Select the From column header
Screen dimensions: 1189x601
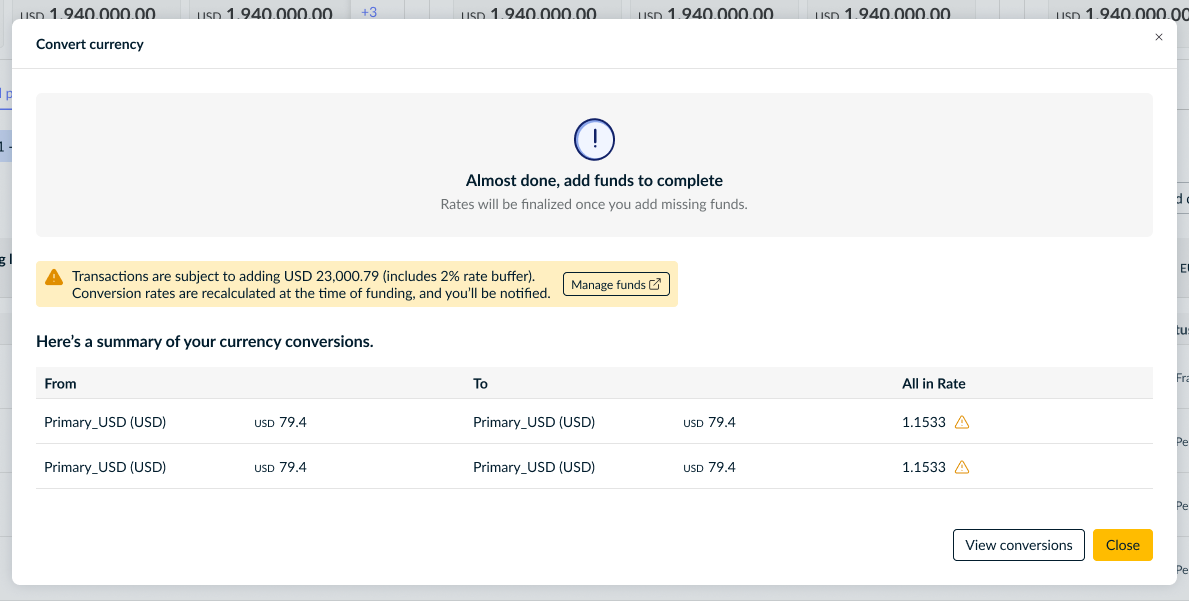click(x=61, y=383)
